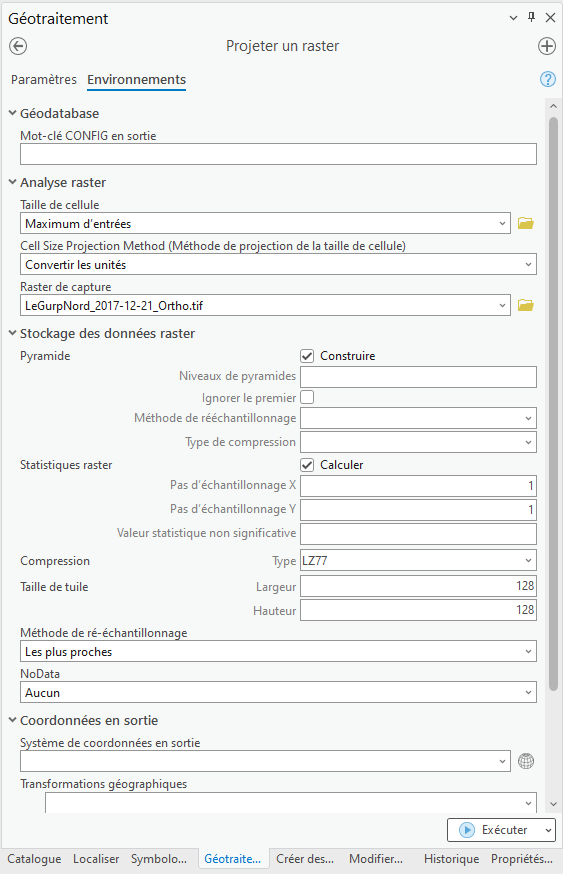Open NoData Aucun dropdown
This screenshot has height=874, width=563.
point(528,692)
